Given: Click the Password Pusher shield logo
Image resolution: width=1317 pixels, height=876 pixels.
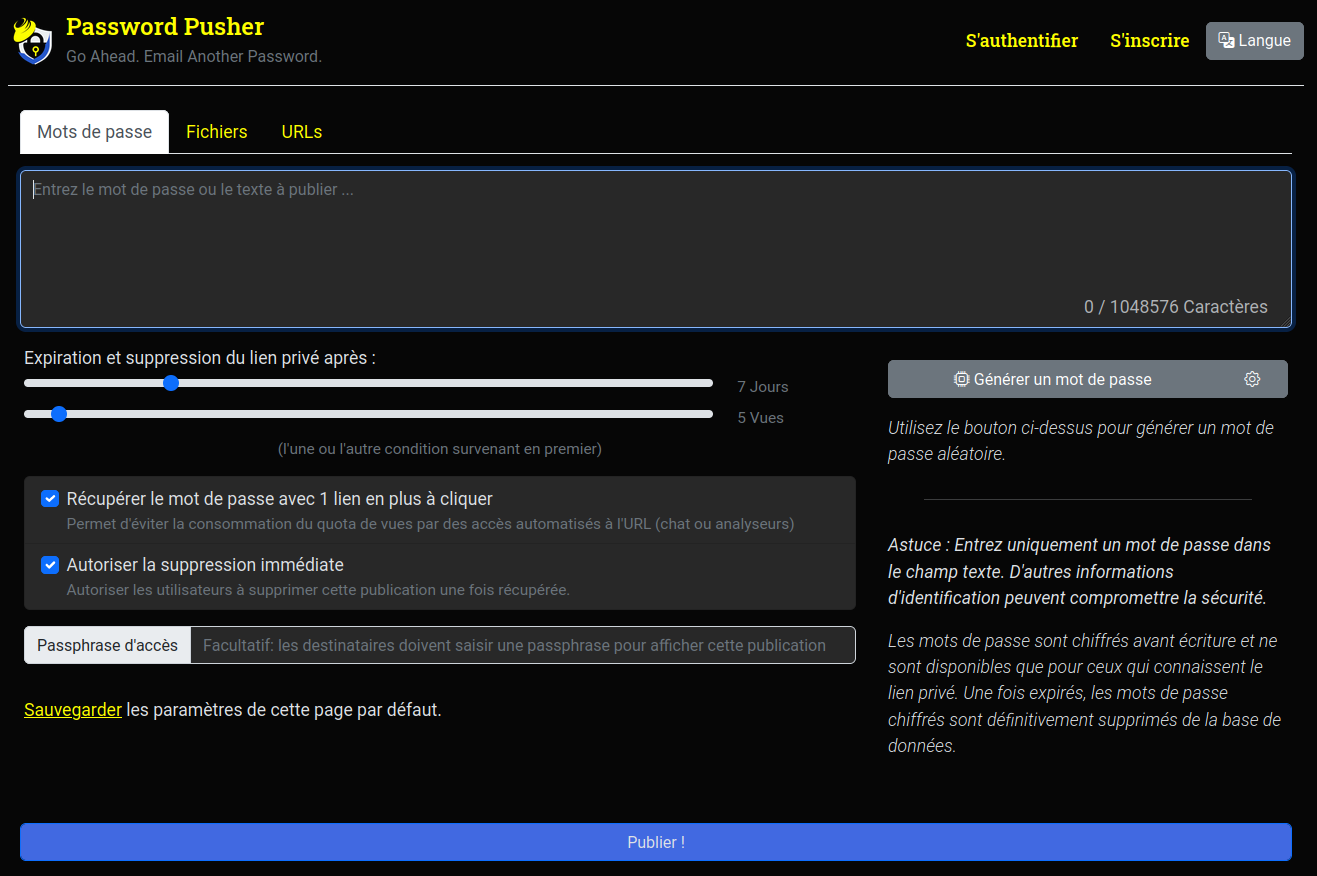Looking at the screenshot, I should [33, 40].
